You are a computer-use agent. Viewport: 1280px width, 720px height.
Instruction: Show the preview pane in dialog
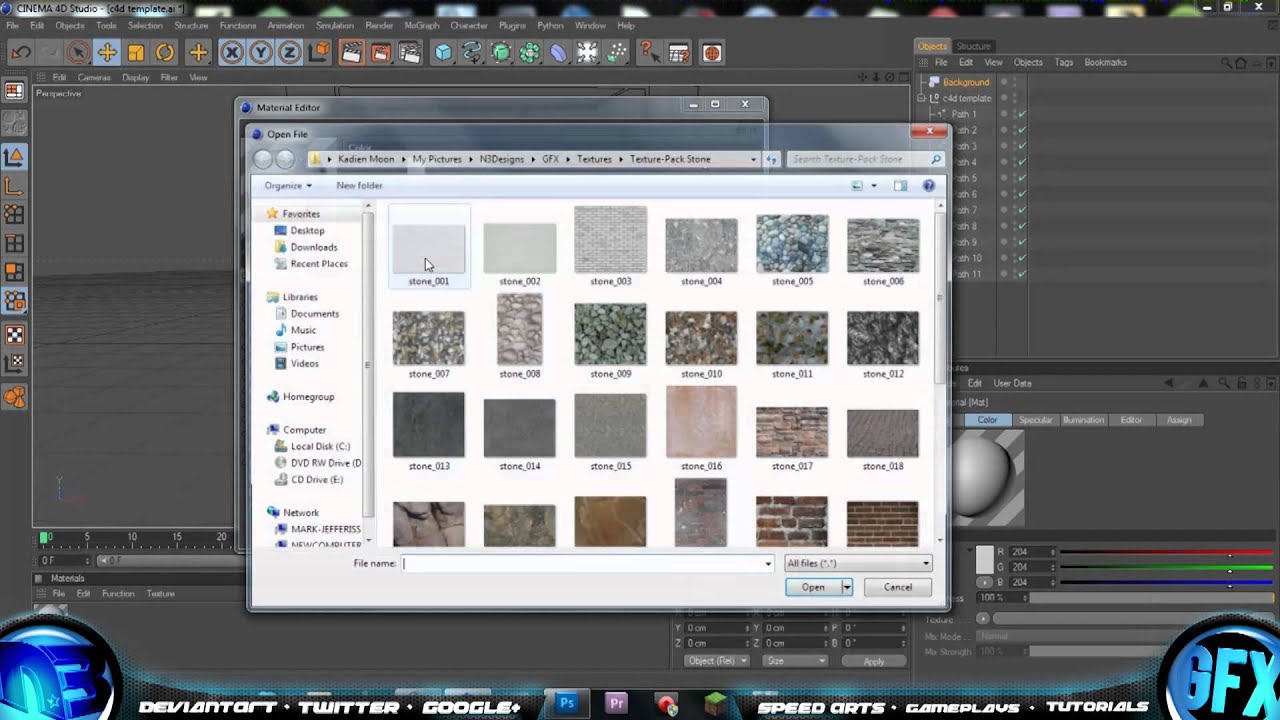tap(900, 186)
